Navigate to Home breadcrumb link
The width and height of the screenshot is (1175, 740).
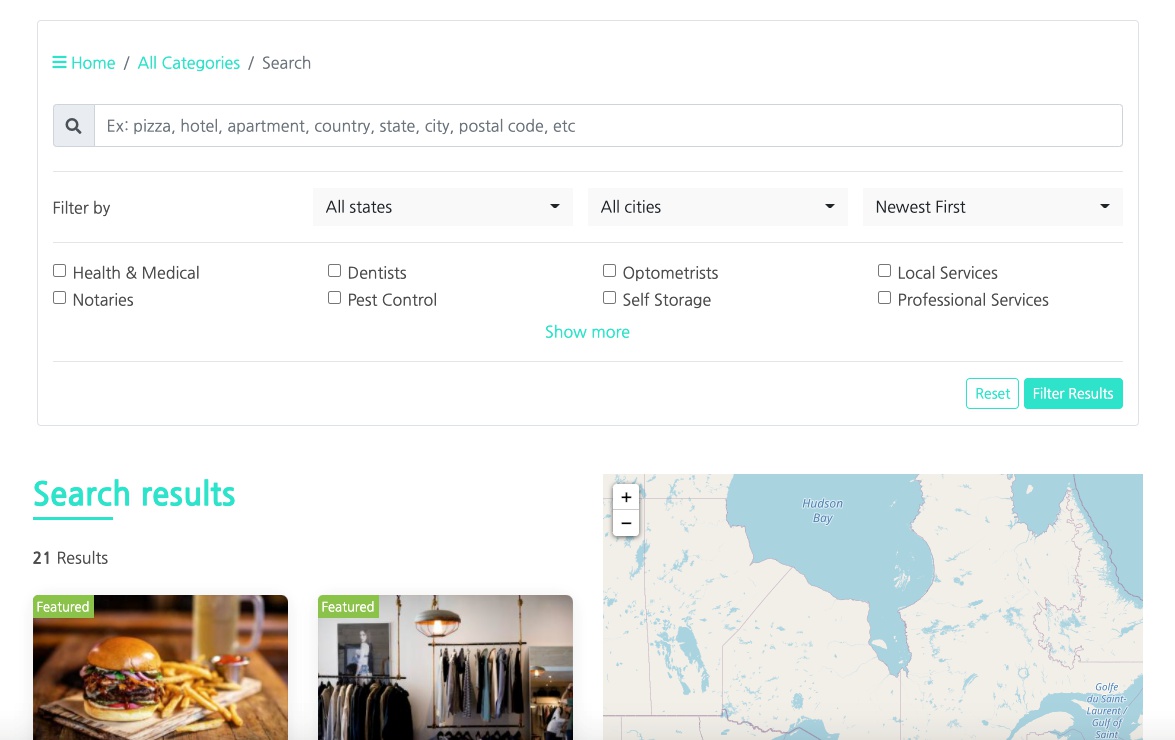(93, 63)
